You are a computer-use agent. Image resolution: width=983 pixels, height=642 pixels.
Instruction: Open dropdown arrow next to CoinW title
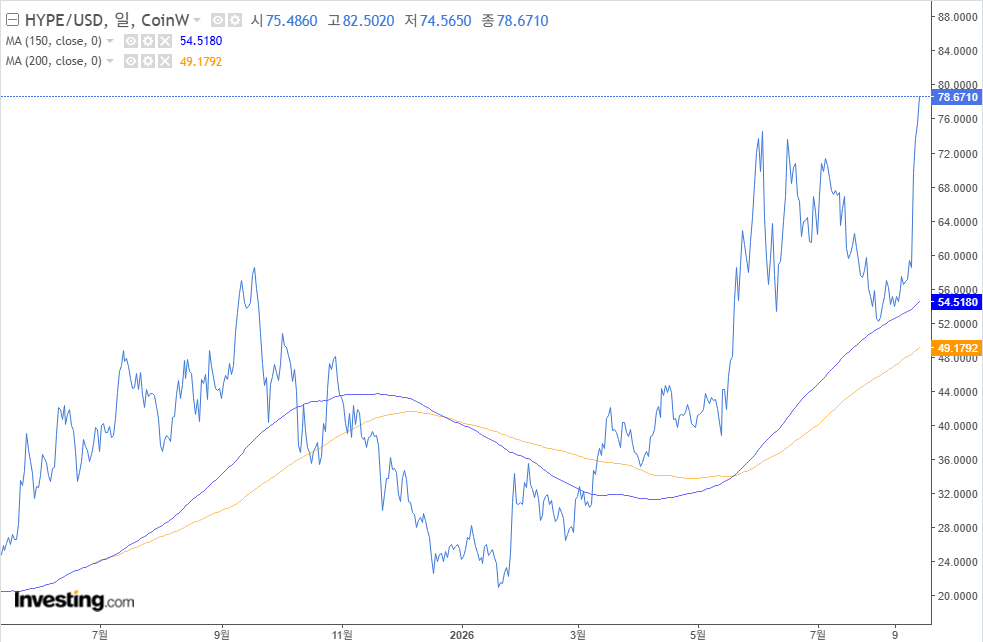[x=197, y=21]
